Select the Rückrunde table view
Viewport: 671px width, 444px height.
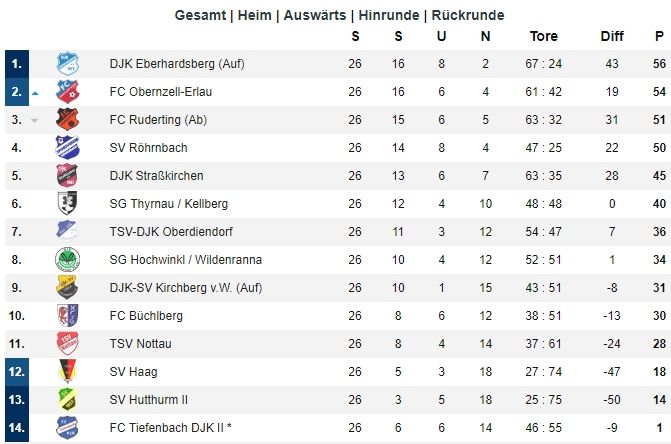coord(468,15)
